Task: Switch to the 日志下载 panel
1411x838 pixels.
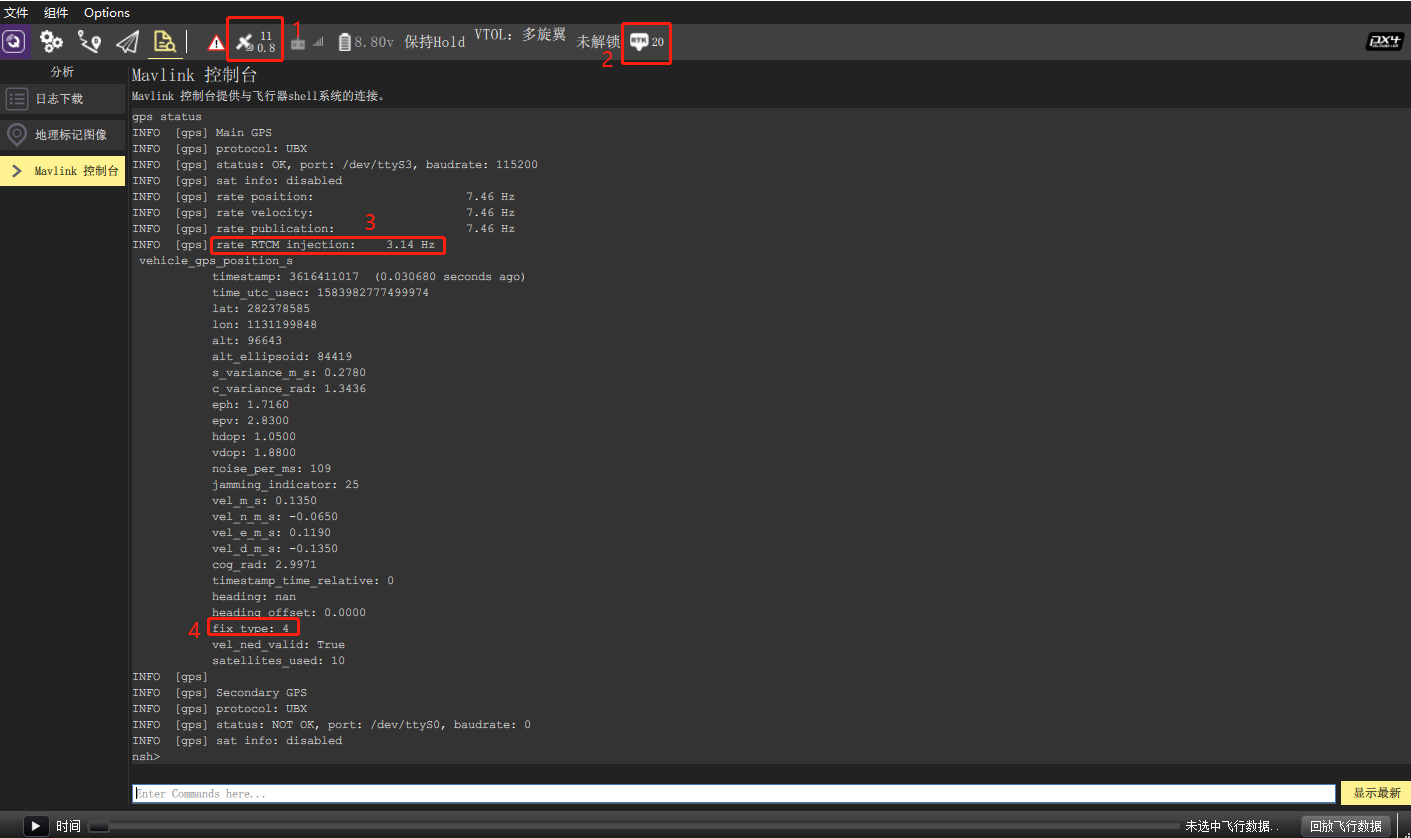Action: coord(62,99)
